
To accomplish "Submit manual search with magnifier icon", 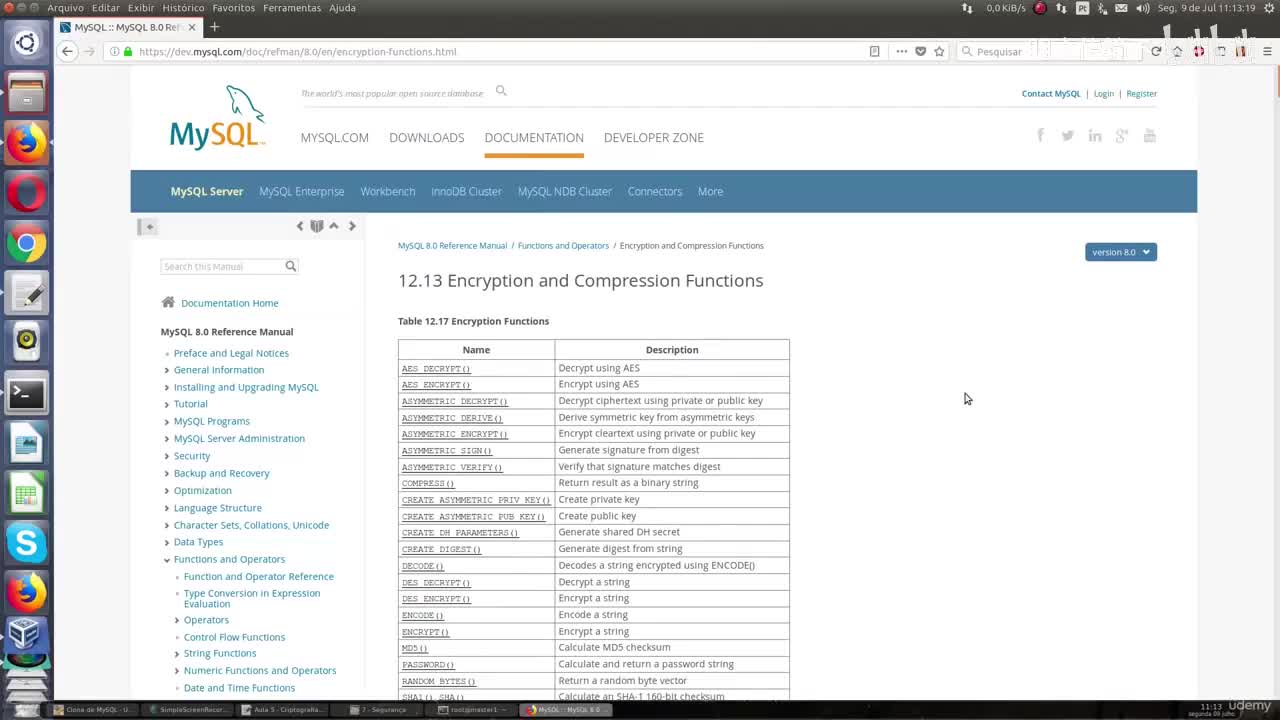I will point(291,266).
